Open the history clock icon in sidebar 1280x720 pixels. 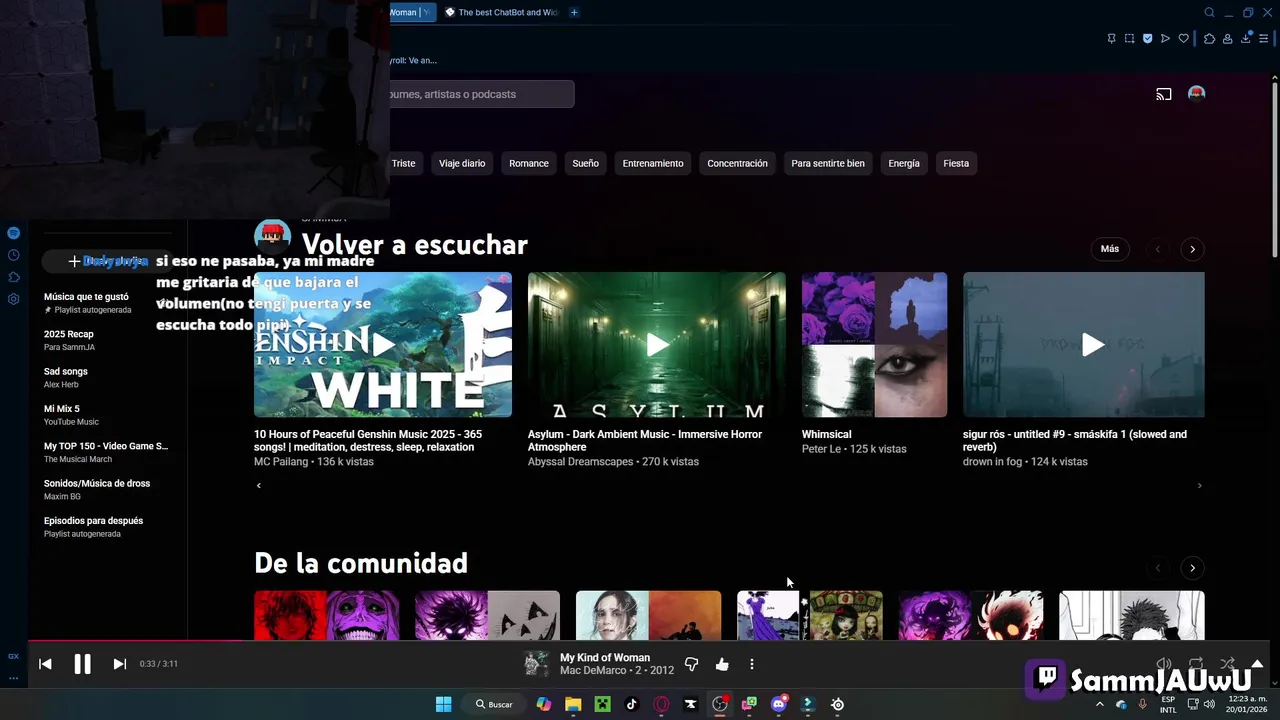13,255
